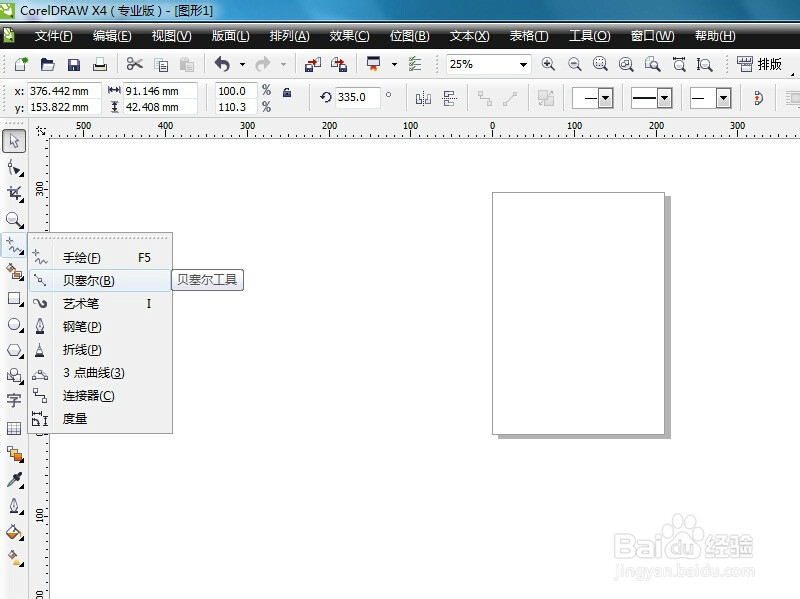The width and height of the screenshot is (800, 599).
Task: Click the Open folder icon
Action: click(47, 64)
